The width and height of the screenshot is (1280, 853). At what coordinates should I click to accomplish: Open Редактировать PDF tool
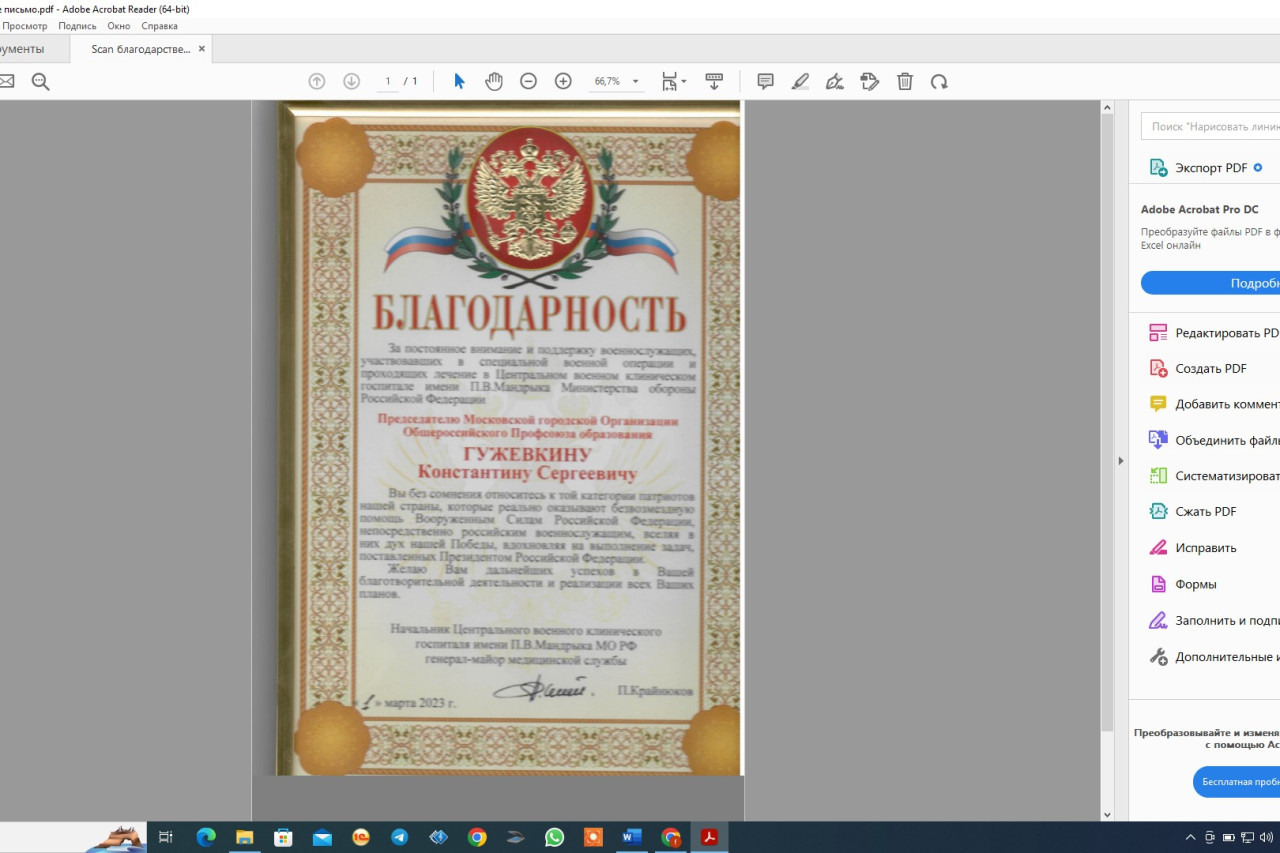(x=1213, y=333)
